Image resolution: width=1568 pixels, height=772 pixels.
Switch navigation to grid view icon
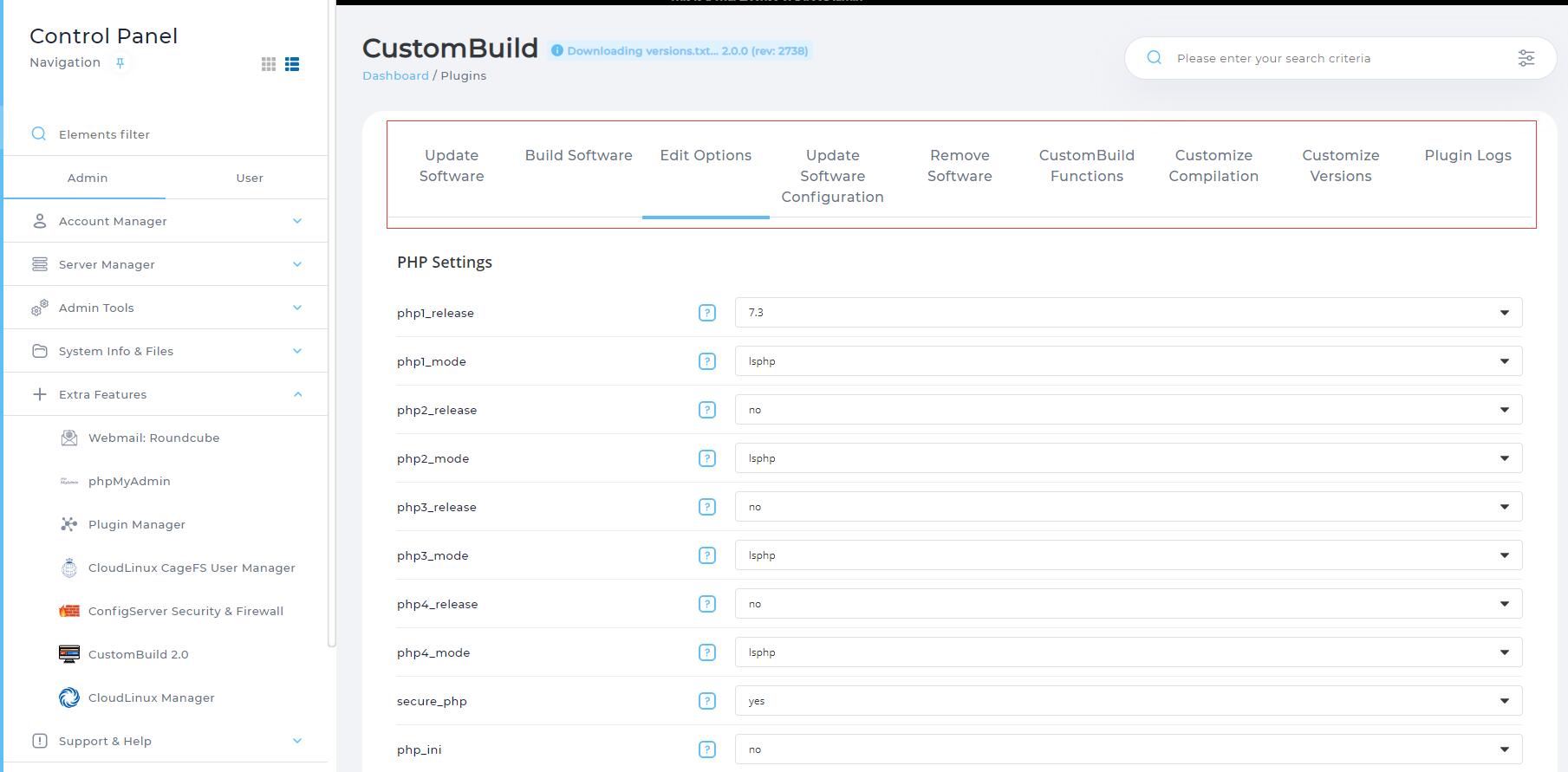269,64
